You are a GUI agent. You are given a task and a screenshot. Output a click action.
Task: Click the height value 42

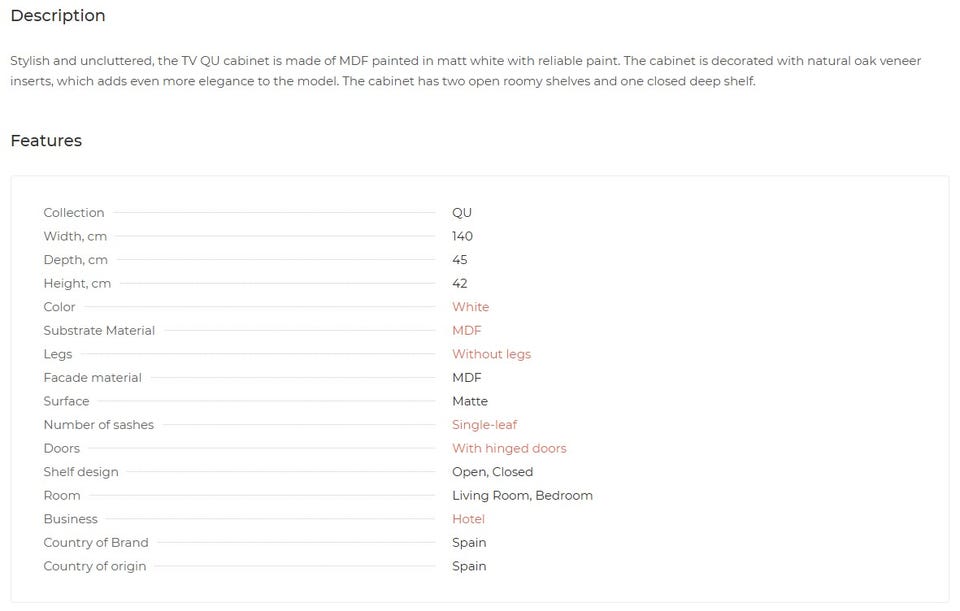[460, 284]
